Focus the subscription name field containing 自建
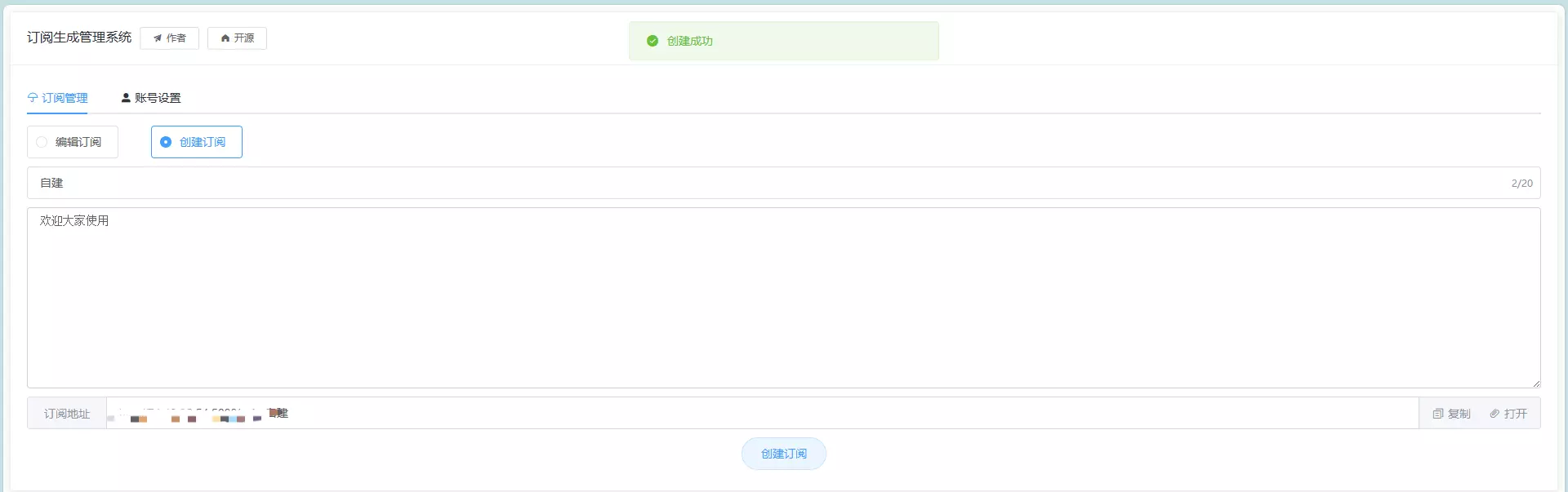 (783, 183)
